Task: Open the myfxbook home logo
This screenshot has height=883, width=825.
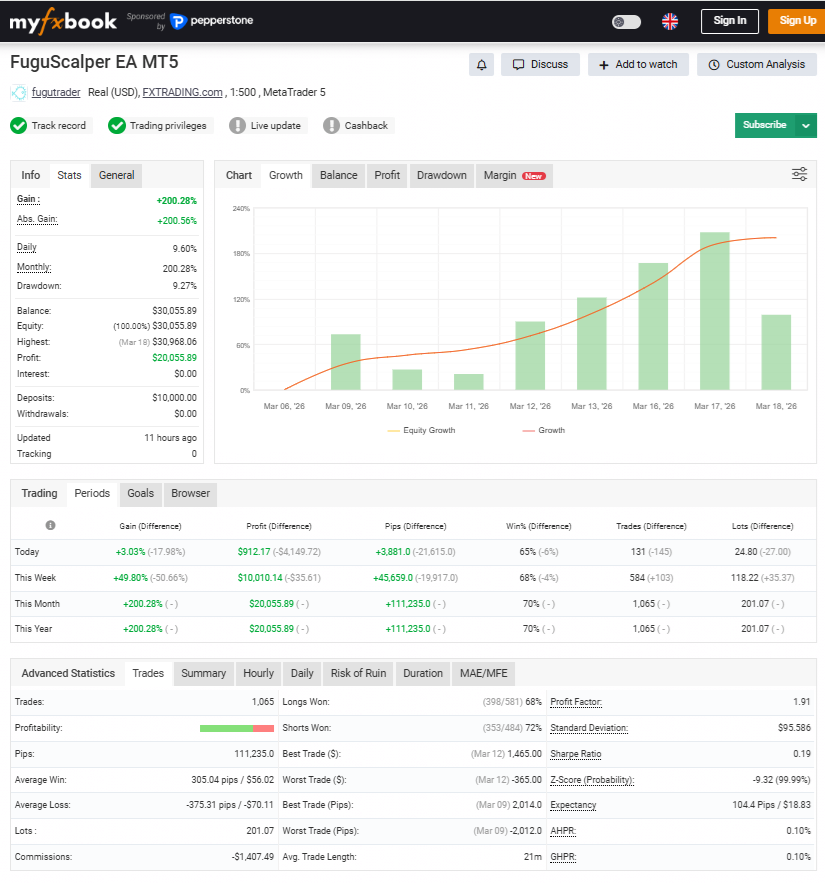Action: point(63,22)
